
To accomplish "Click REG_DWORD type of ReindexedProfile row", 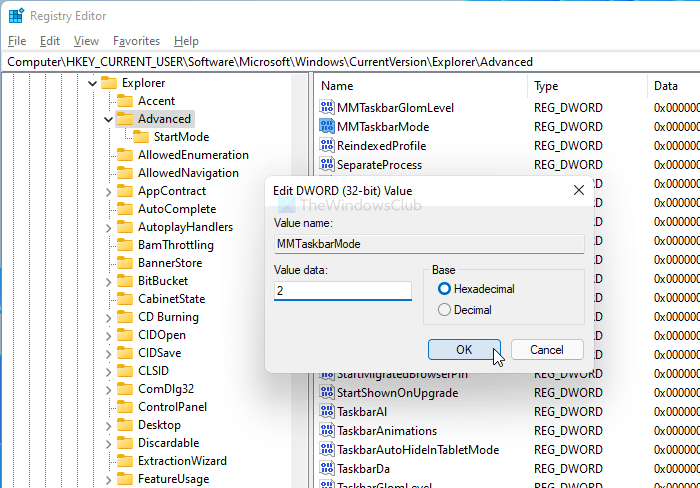I will coord(568,146).
